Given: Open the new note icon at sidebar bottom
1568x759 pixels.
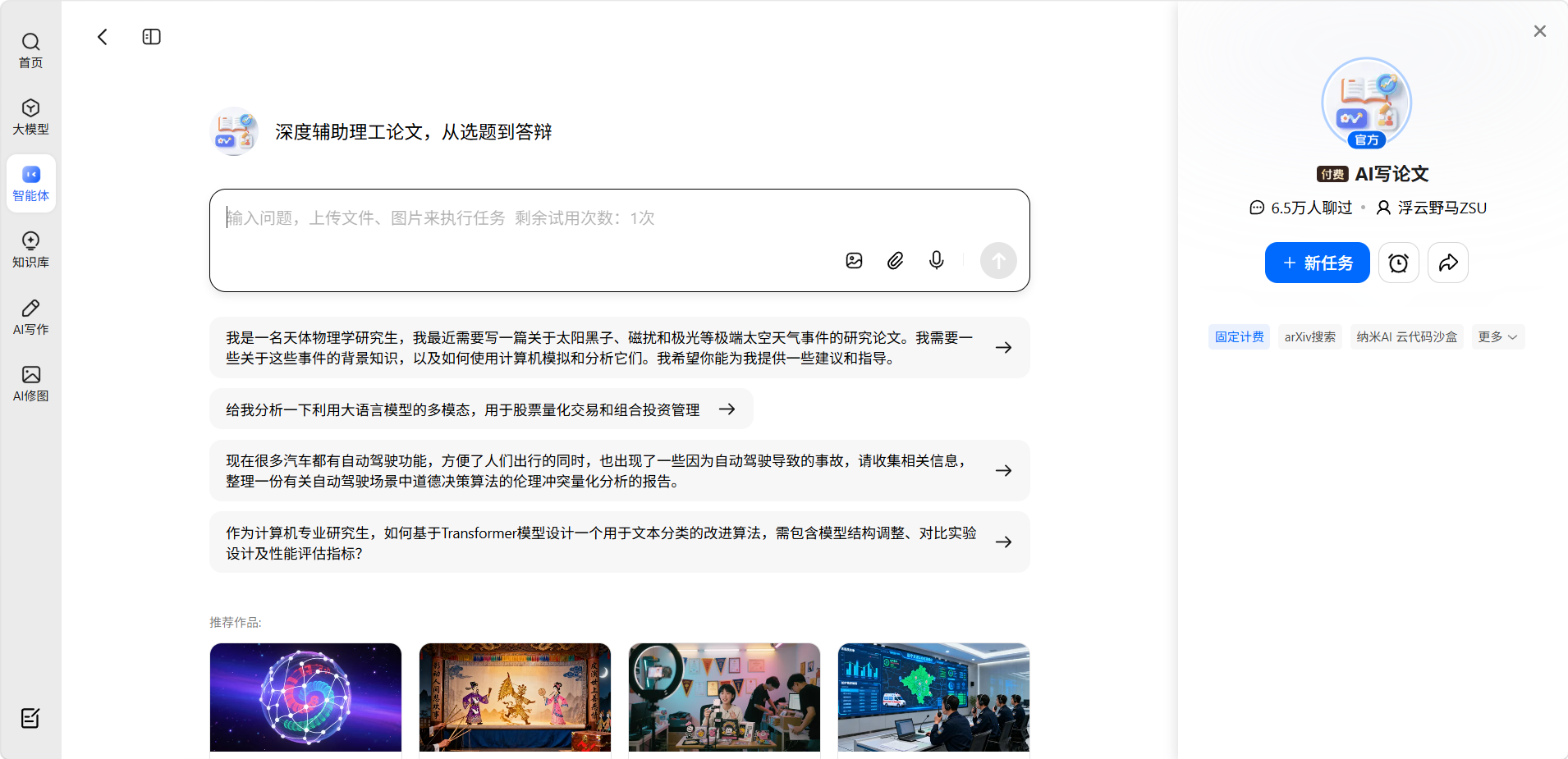Looking at the screenshot, I should pos(30,718).
